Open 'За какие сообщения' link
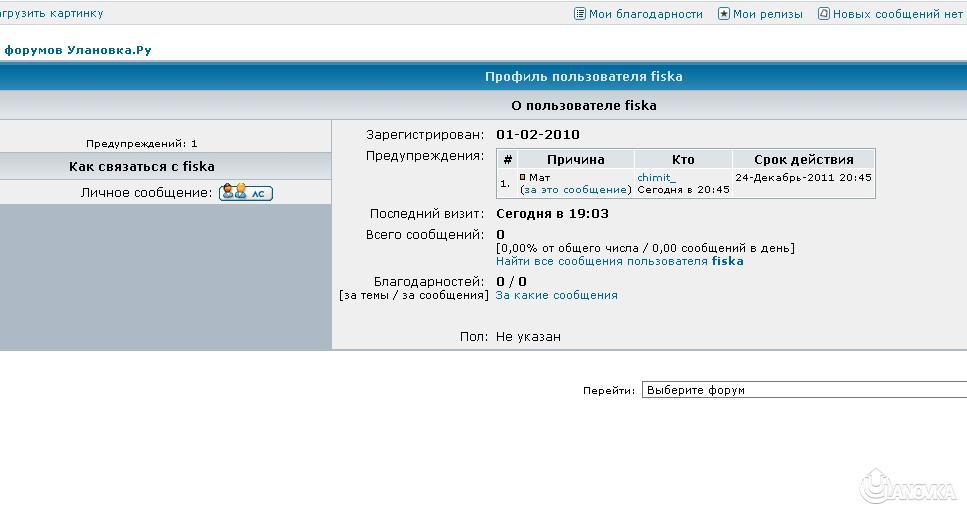 (x=556, y=295)
